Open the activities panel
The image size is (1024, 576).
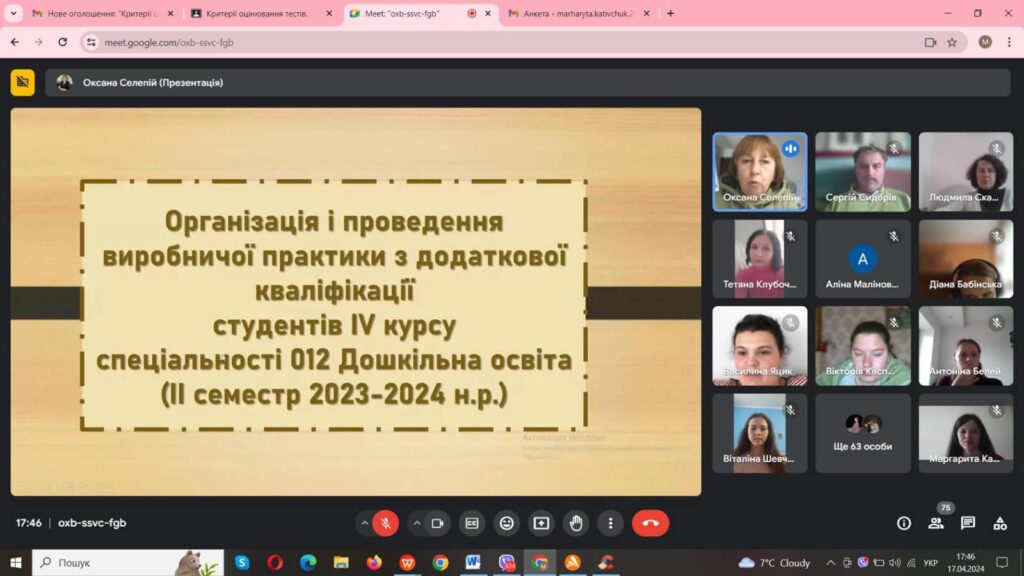click(x=1000, y=523)
